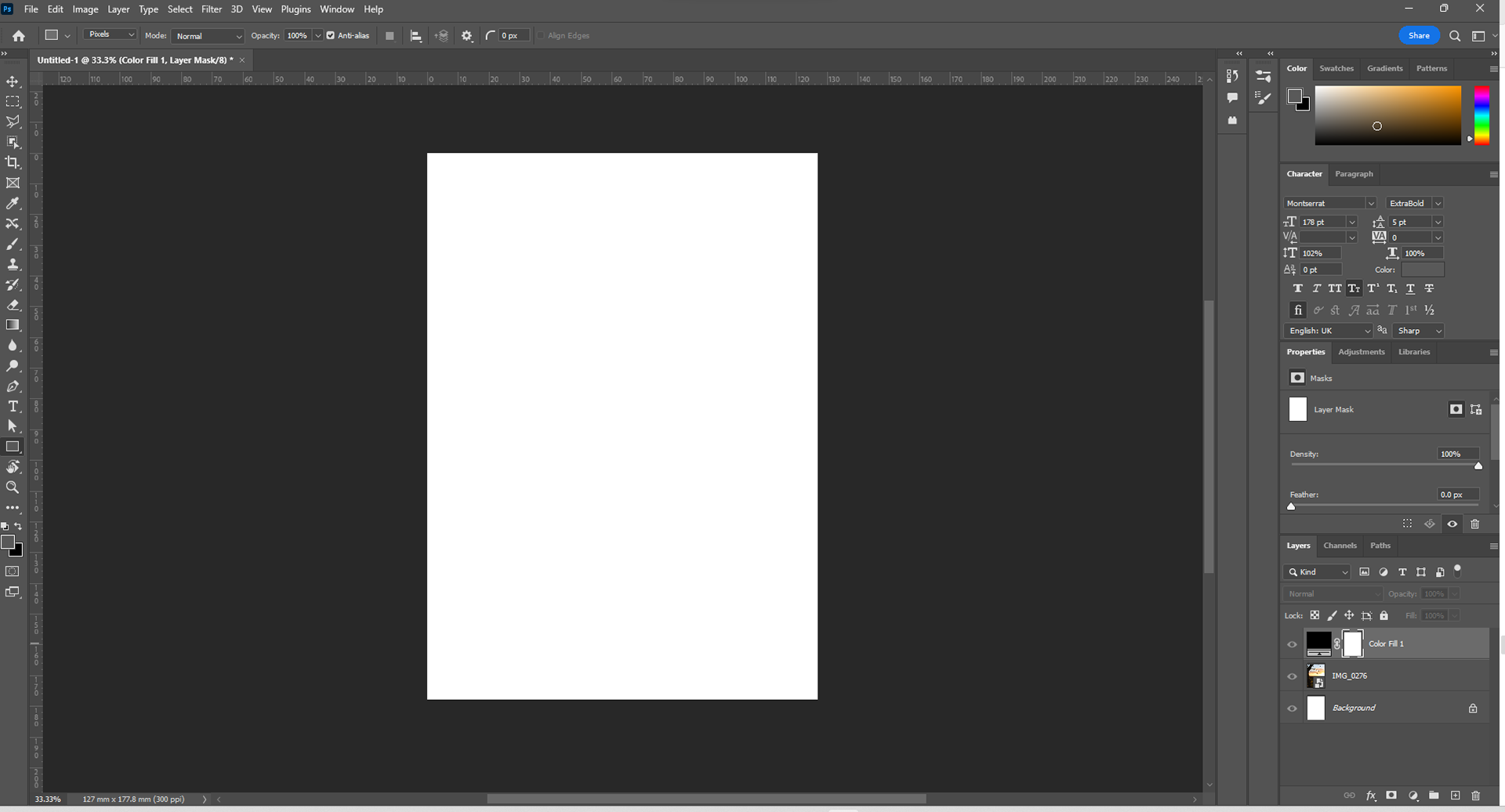
Task: Add layer style via fx icon
Action: tap(1371, 796)
